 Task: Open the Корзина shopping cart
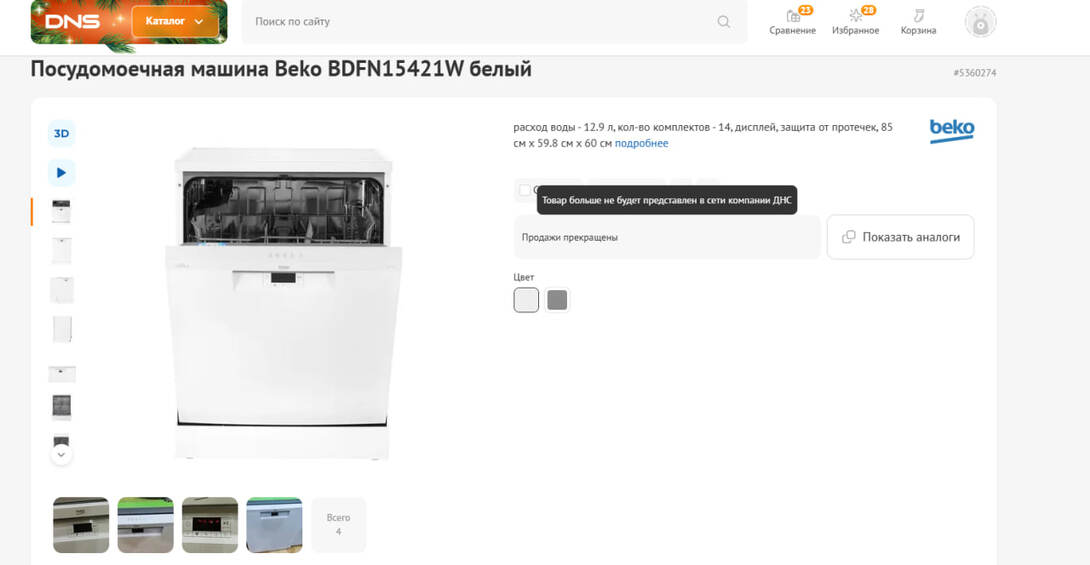click(918, 21)
